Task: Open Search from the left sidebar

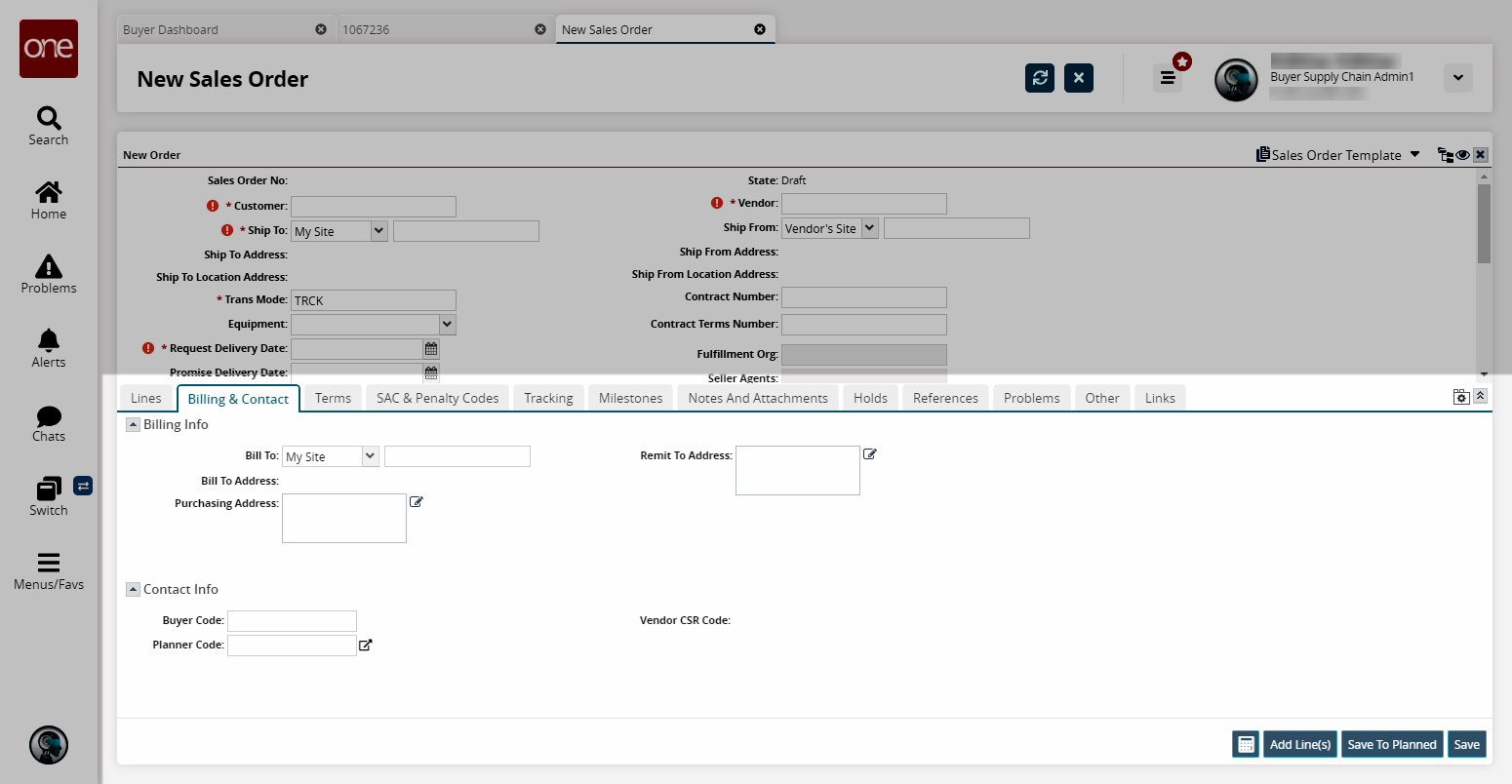Action: pos(49,126)
